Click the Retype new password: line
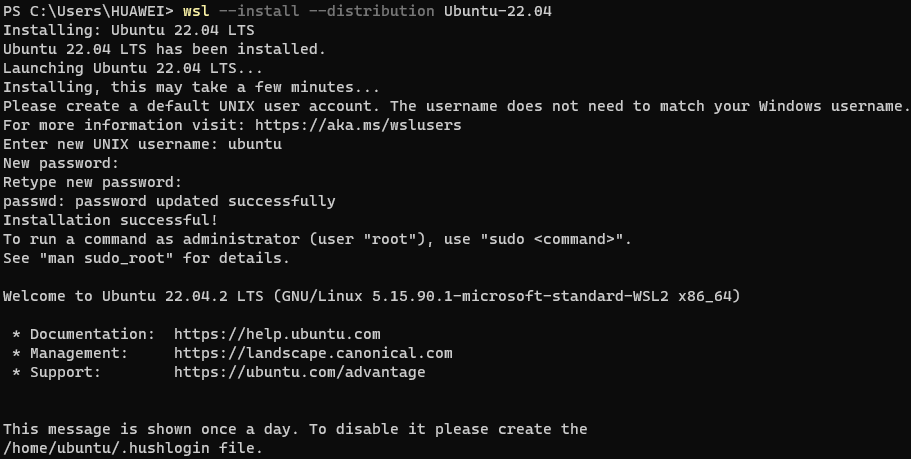Viewport: 911px width, 459px height. (x=92, y=182)
